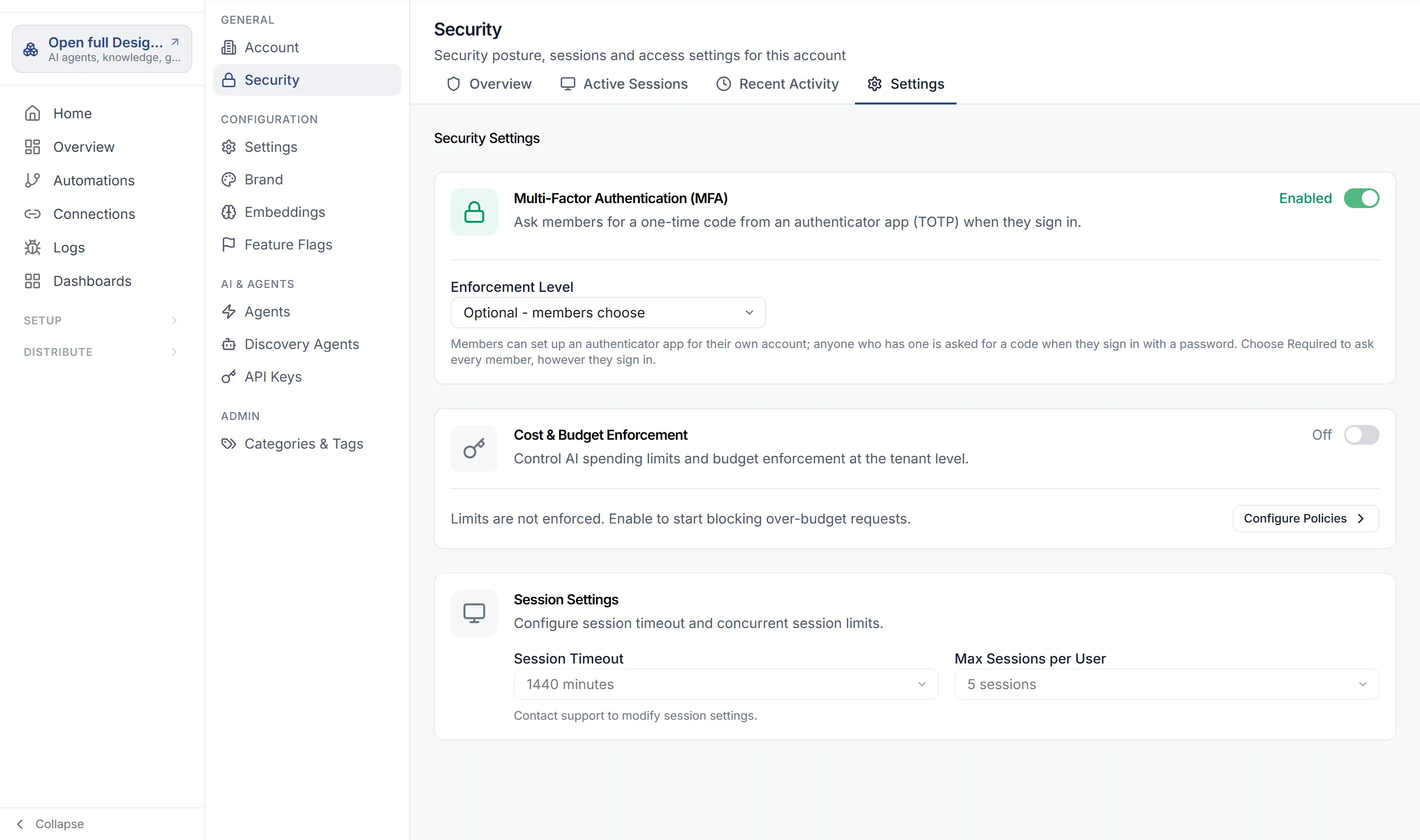Open the Enforcement Level dropdown

click(608, 313)
